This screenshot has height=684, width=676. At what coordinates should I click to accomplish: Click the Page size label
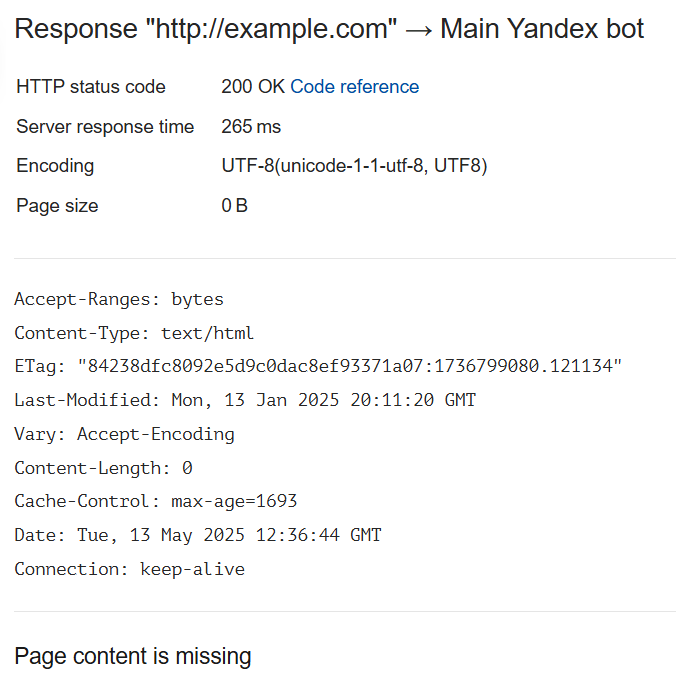(x=57, y=206)
